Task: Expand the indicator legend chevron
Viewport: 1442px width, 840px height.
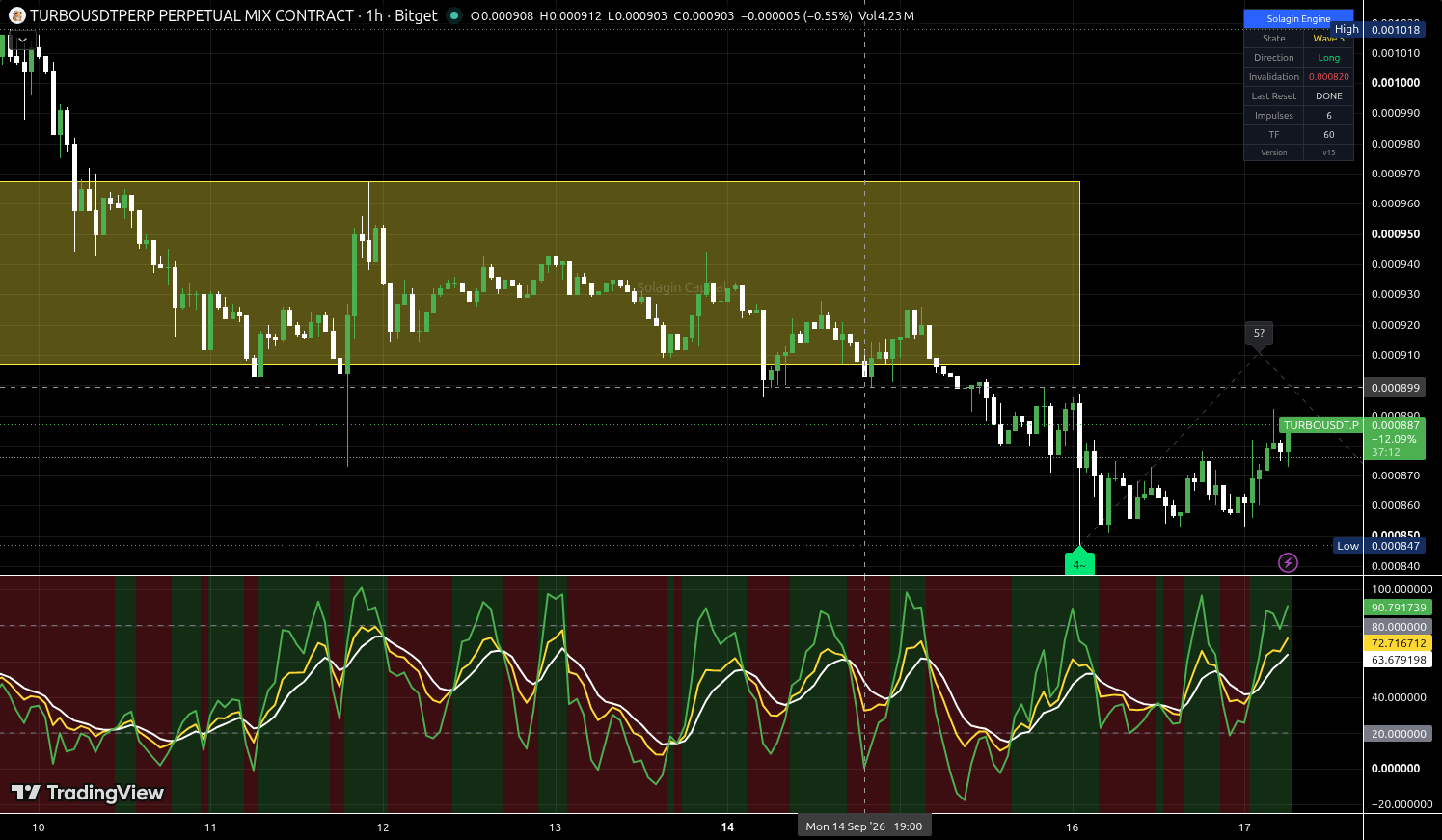Action: pyautogui.click(x=22, y=40)
